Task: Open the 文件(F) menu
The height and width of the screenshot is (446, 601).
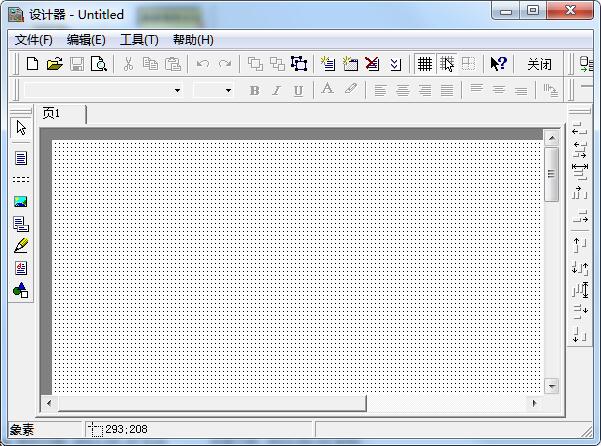Action: [33, 40]
